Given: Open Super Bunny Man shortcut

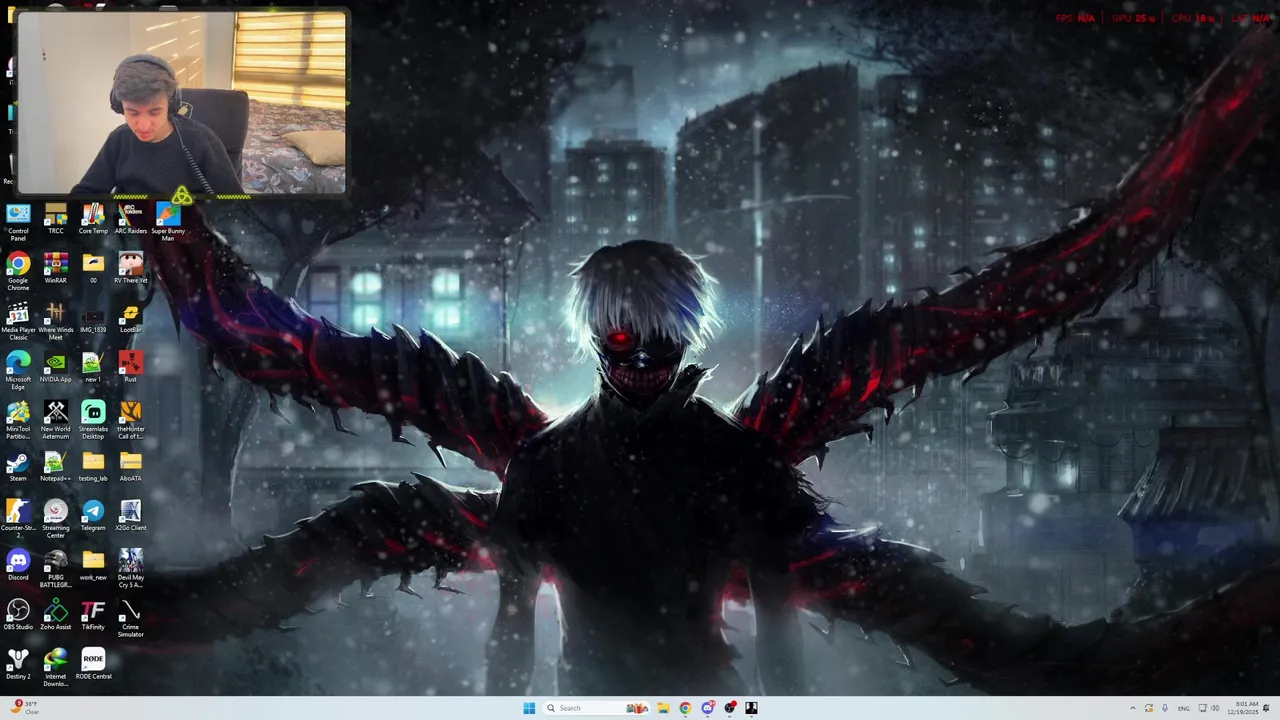Looking at the screenshot, I should point(168,221).
